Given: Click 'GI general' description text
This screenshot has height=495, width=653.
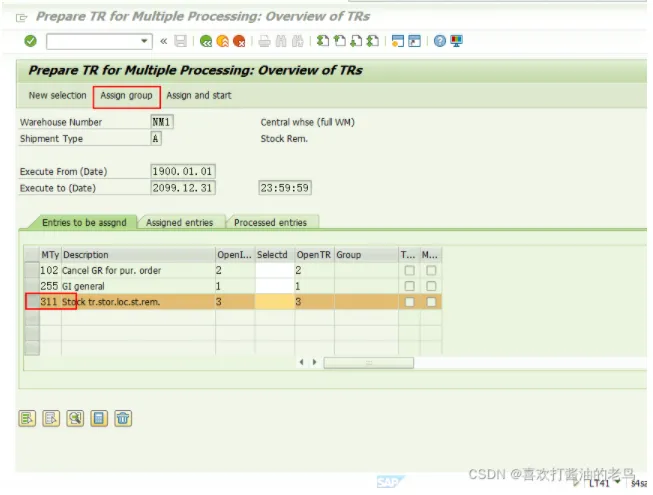Looking at the screenshot, I should click(83, 286).
